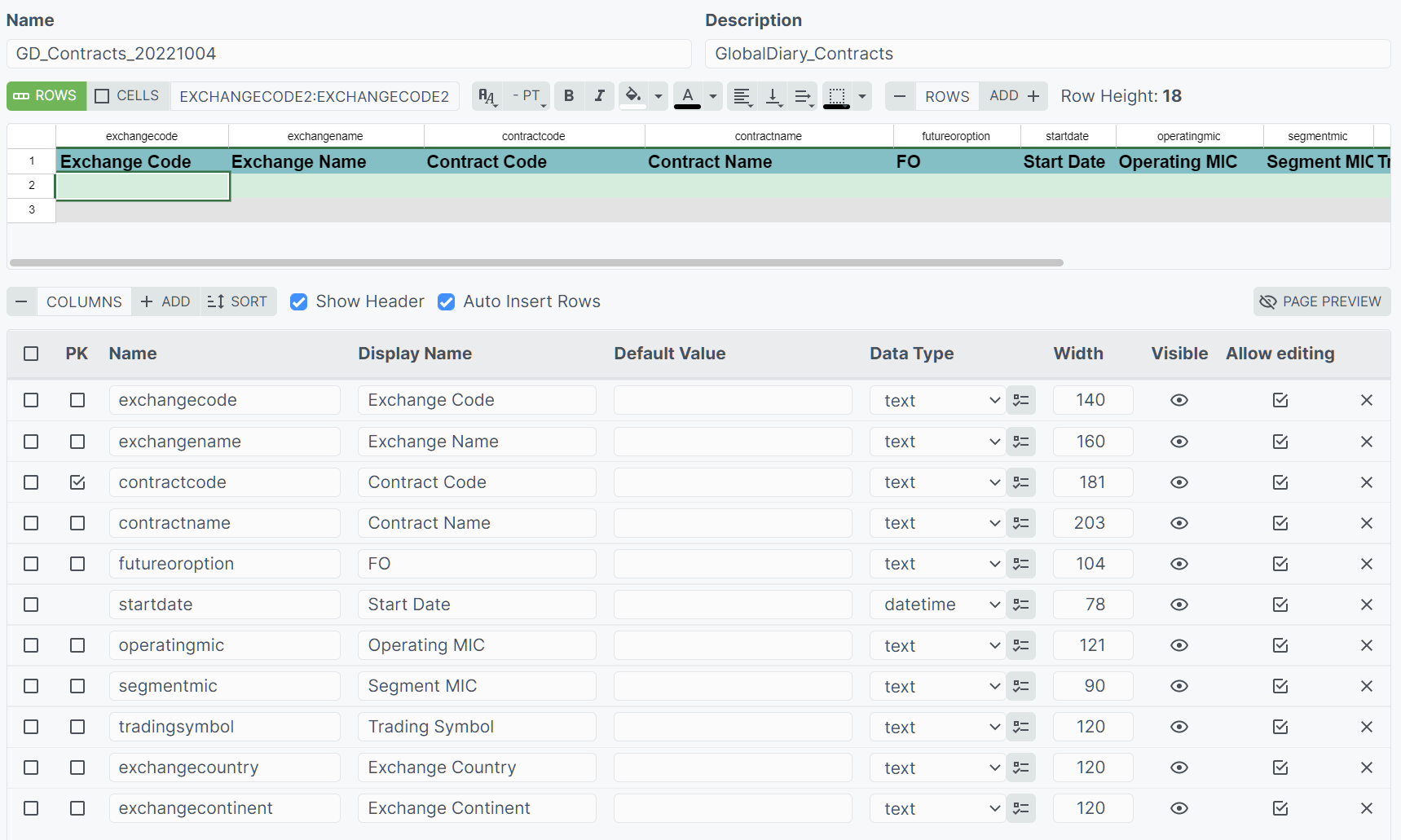The height and width of the screenshot is (840, 1401).
Task: Toggle Allow editing for contractname
Action: click(x=1280, y=523)
